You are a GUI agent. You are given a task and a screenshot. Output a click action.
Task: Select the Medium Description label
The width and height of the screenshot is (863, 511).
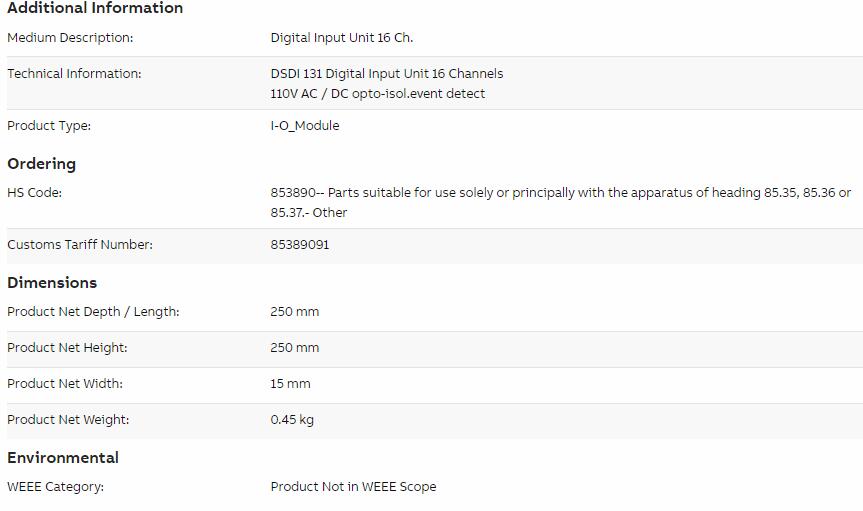70,38
